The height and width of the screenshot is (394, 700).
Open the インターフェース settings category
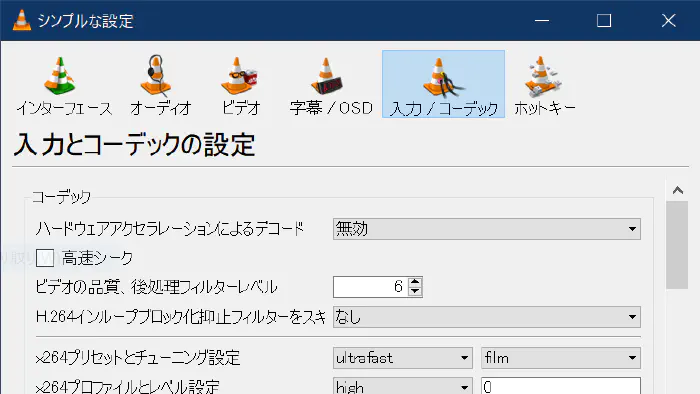click(64, 85)
